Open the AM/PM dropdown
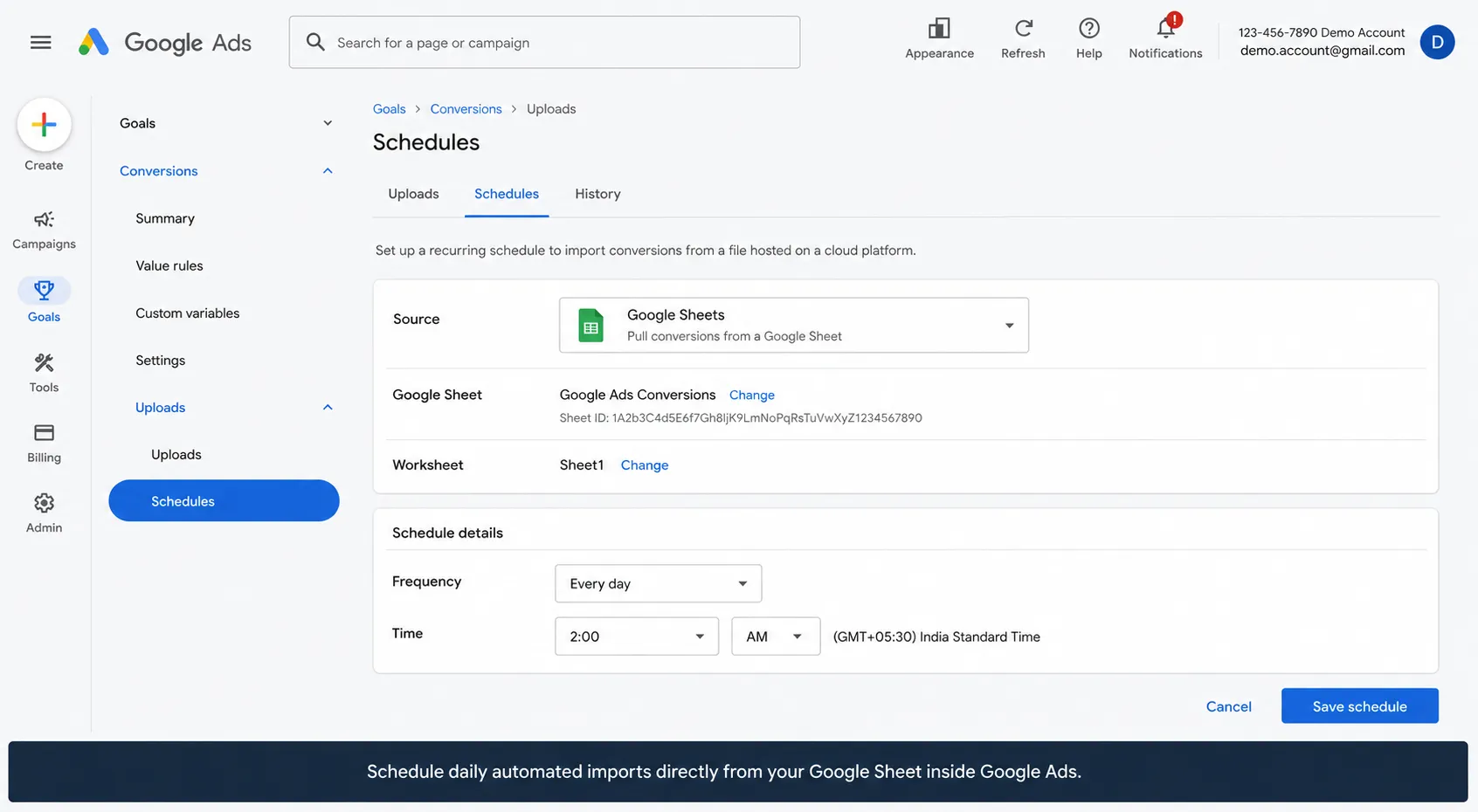The image size is (1478, 812). (x=776, y=637)
